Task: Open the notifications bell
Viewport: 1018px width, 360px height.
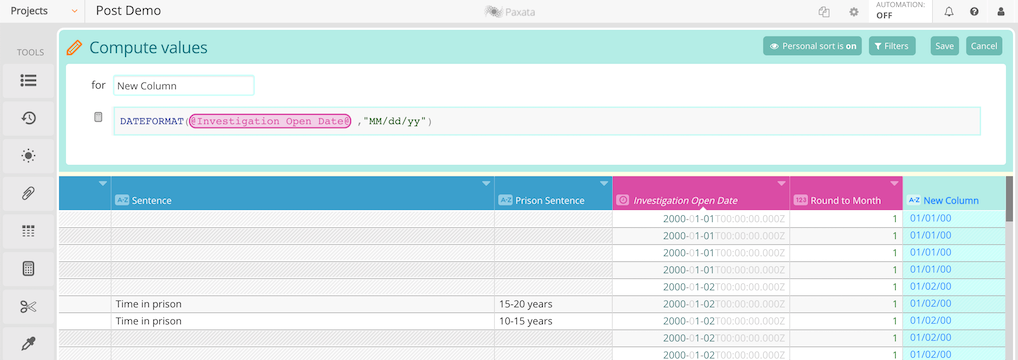Action: [949, 12]
